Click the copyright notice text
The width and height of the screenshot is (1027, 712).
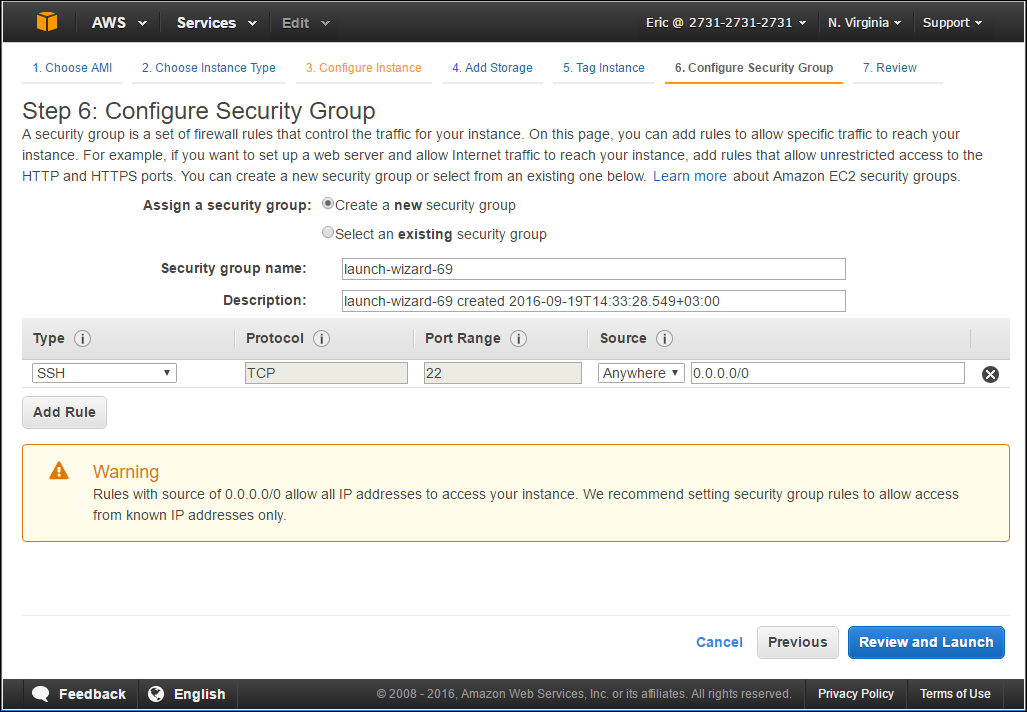click(584, 694)
